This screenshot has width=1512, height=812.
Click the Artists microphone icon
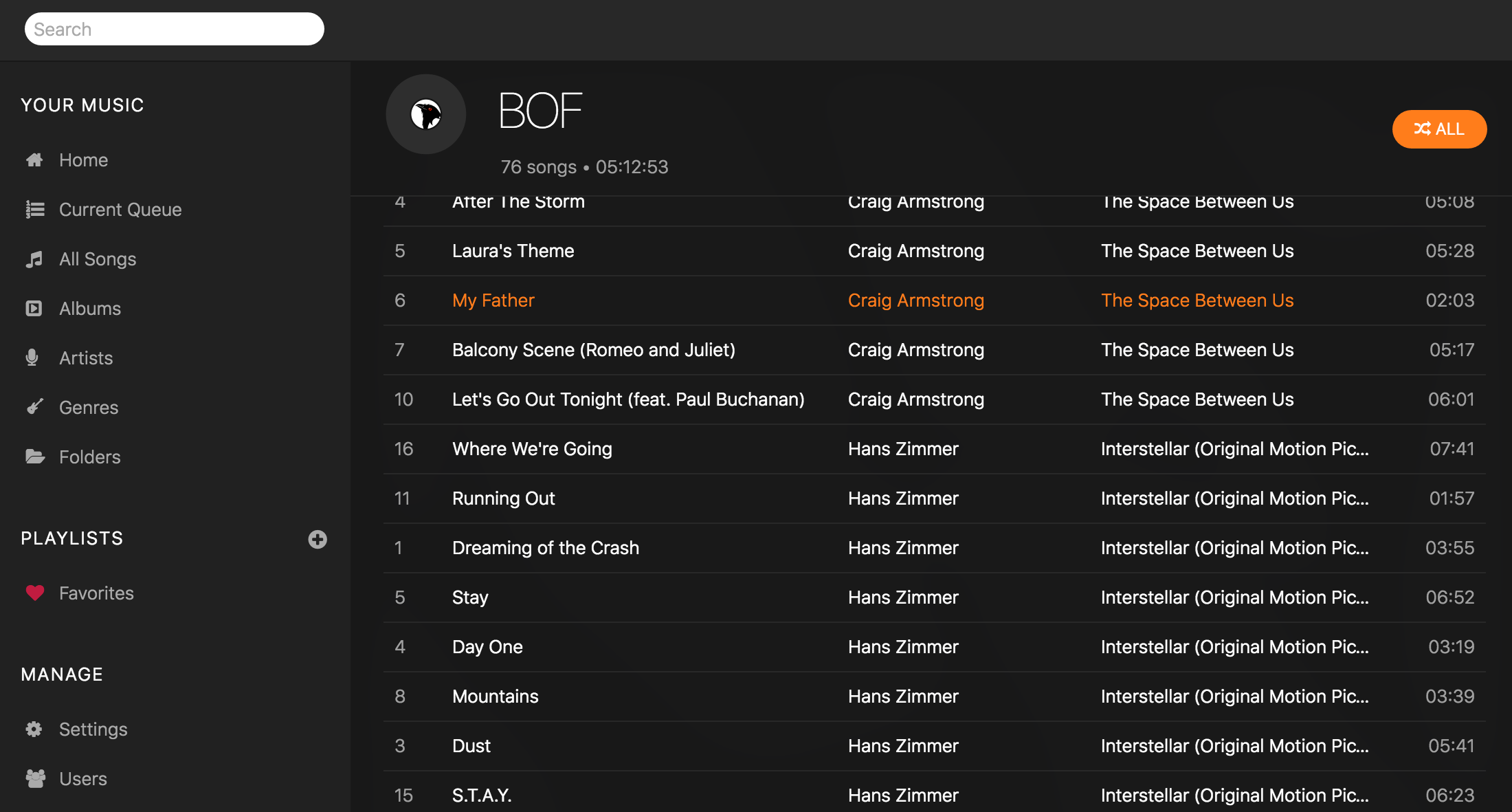pos(32,358)
